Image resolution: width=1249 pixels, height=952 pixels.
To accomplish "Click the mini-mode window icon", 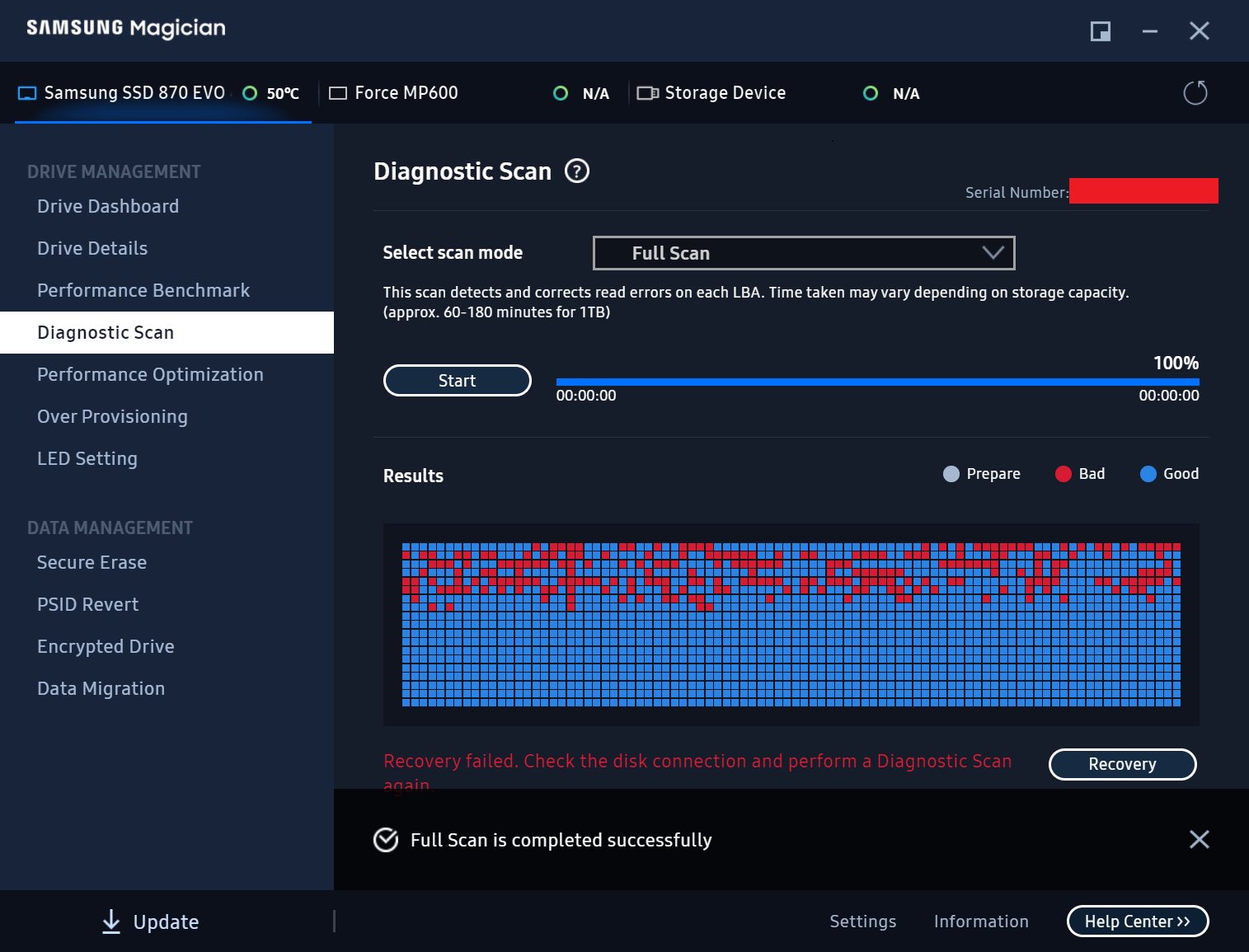I will pyautogui.click(x=1101, y=31).
